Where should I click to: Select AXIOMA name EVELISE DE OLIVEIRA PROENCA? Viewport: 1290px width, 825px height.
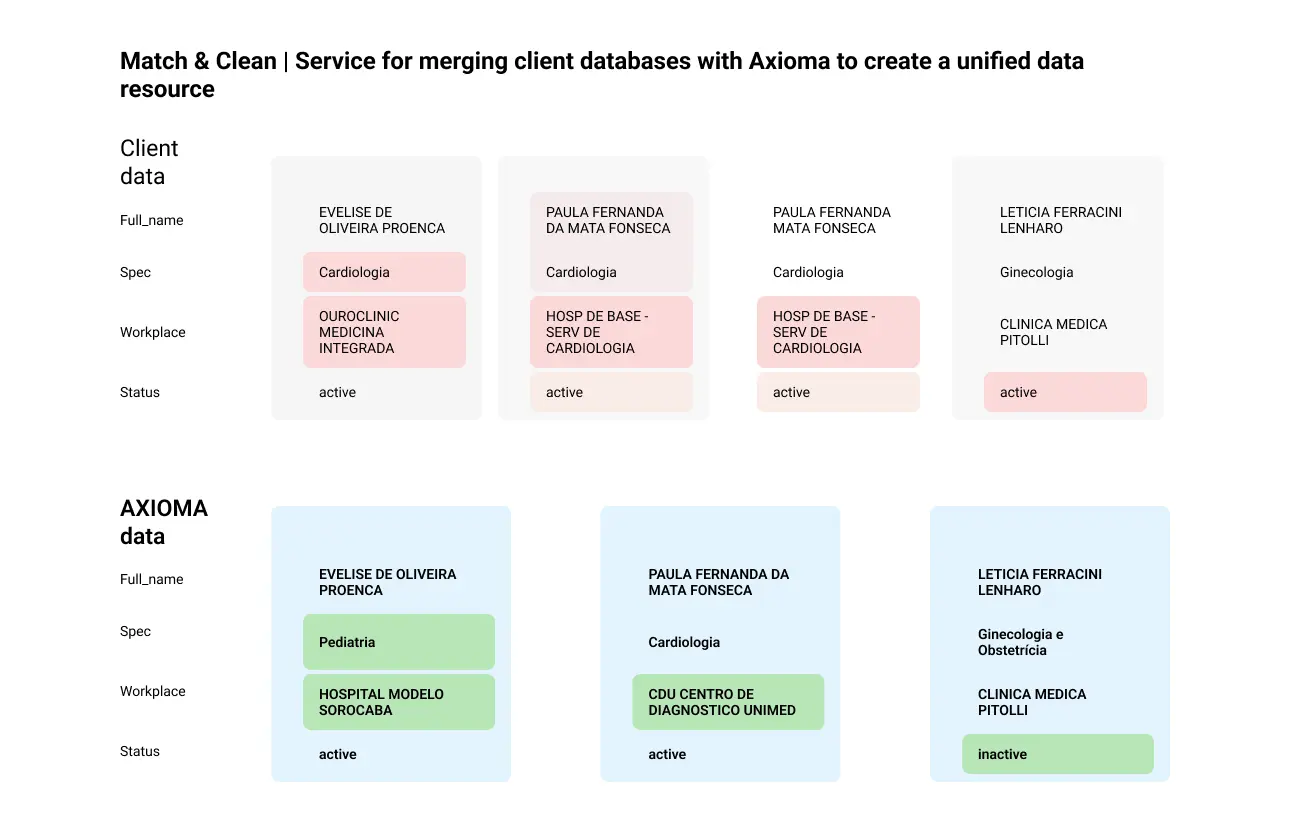(x=387, y=582)
